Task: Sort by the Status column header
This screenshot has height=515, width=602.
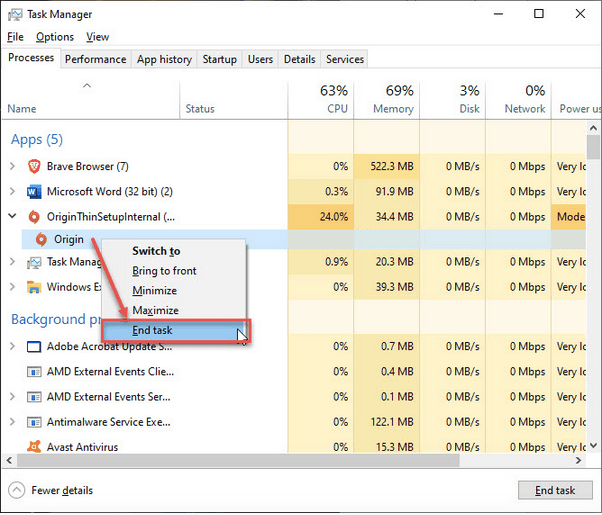Action: pos(233,100)
